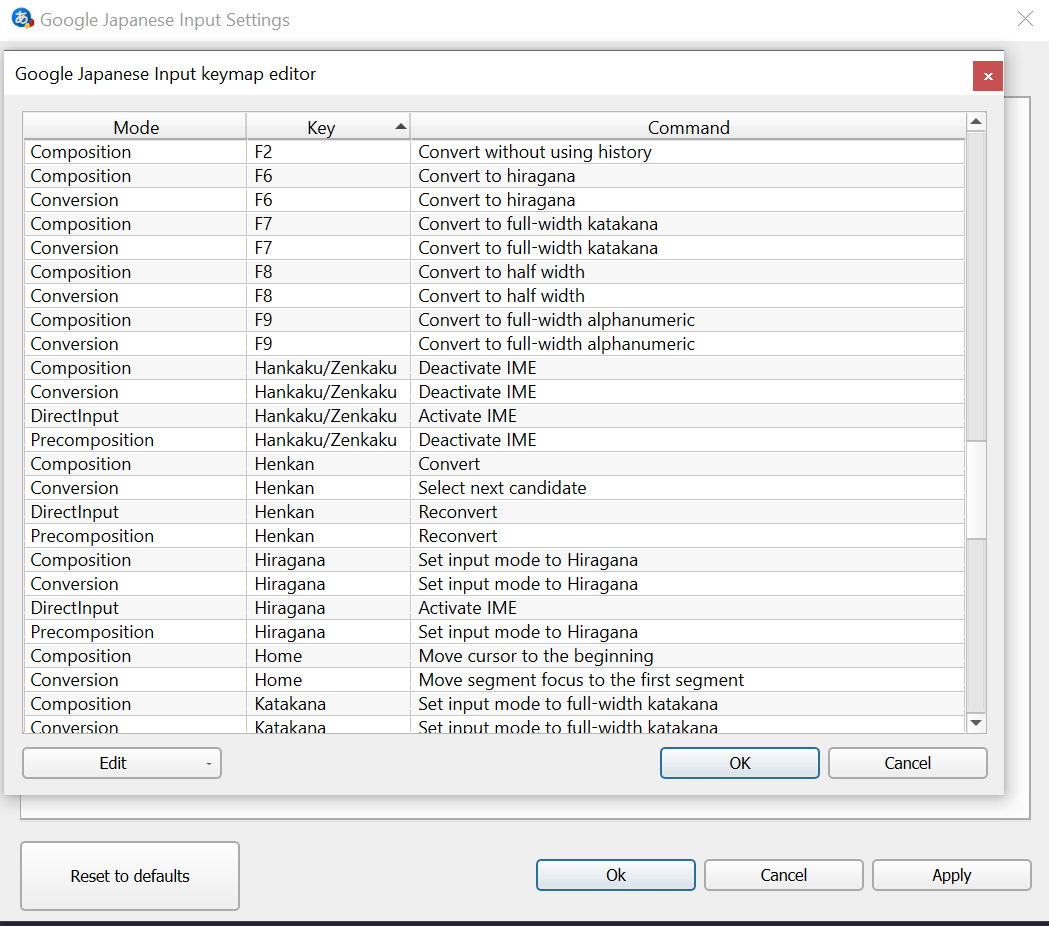Select the F2 key cell
The height and width of the screenshot is (926, 1049).
[328, 152]
